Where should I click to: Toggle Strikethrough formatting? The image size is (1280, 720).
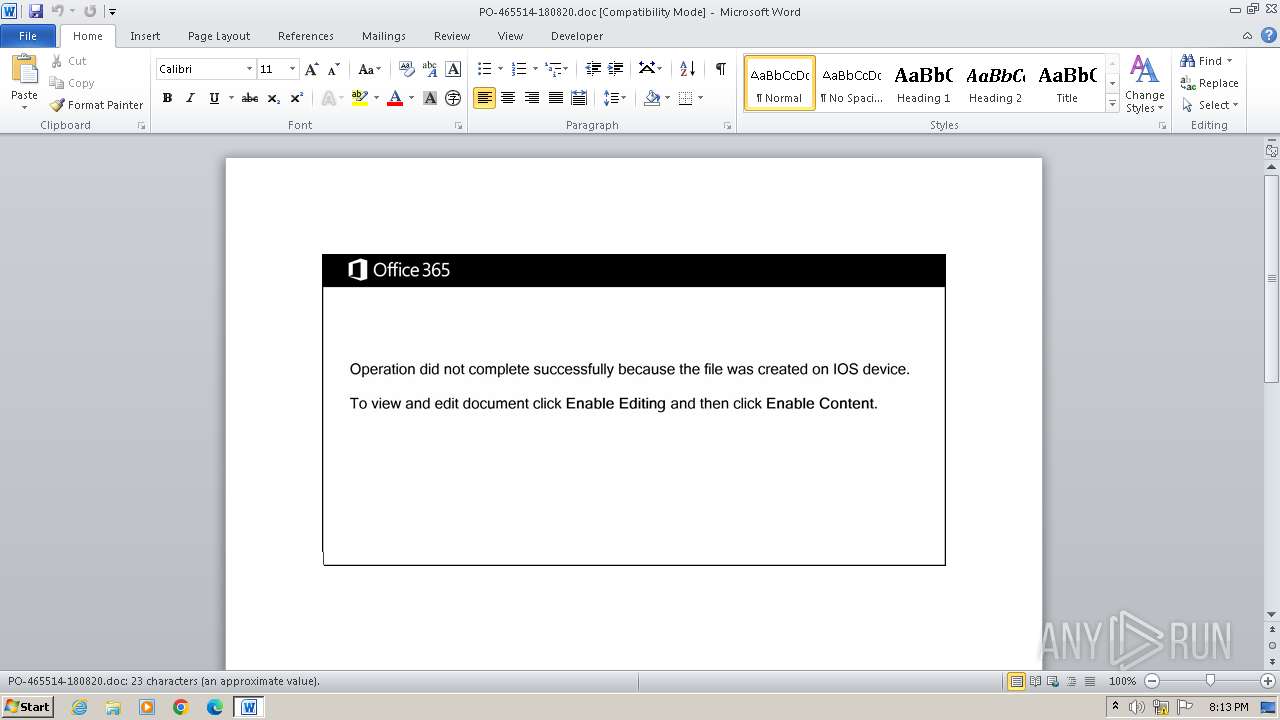[250, 98]
